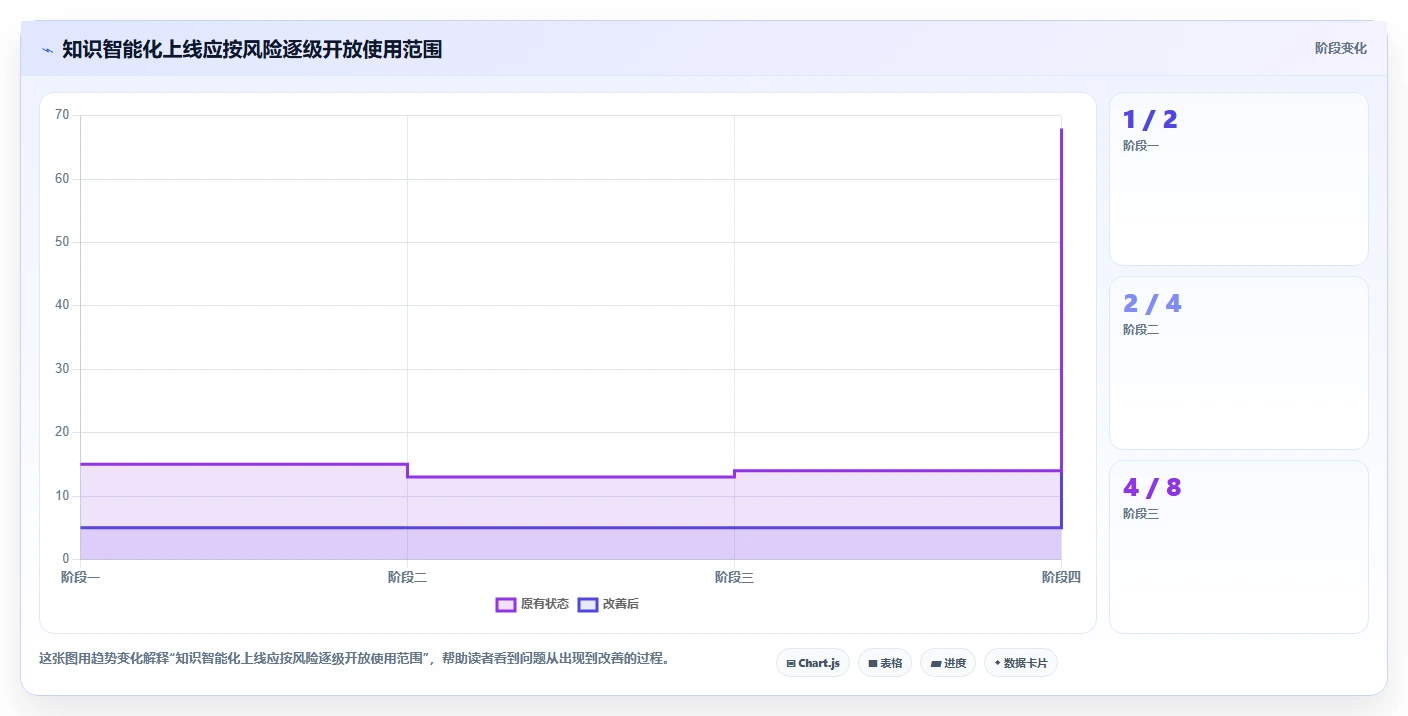Click the 原有状态 legend label

pyautogui.click(x=545, y=604)
